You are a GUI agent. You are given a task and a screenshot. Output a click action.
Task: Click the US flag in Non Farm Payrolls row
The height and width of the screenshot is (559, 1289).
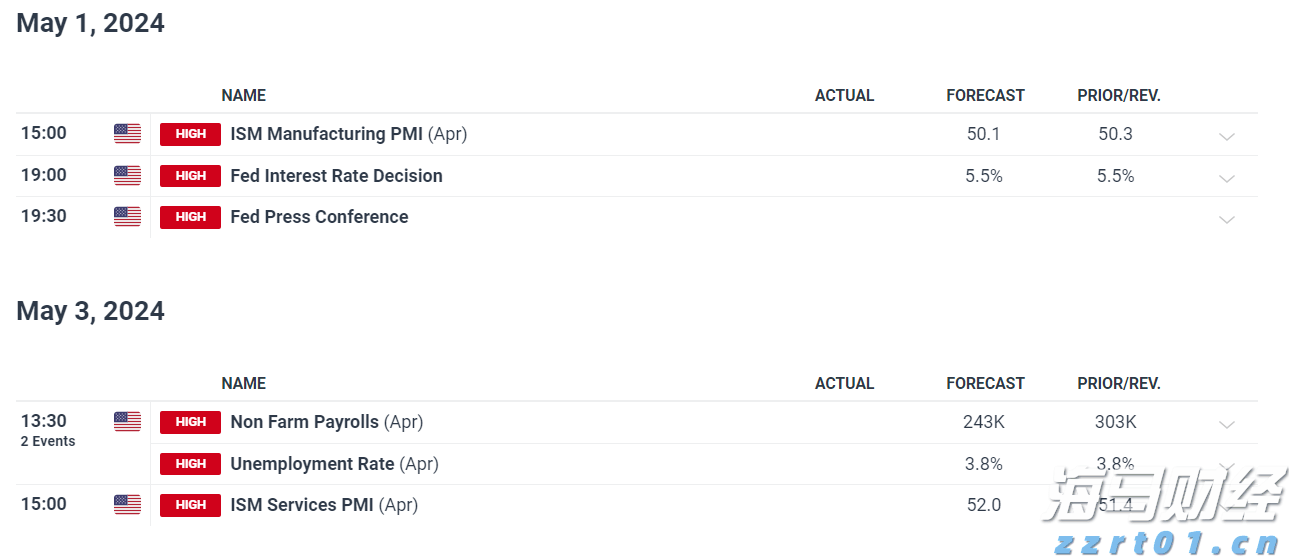click(127, 422)
